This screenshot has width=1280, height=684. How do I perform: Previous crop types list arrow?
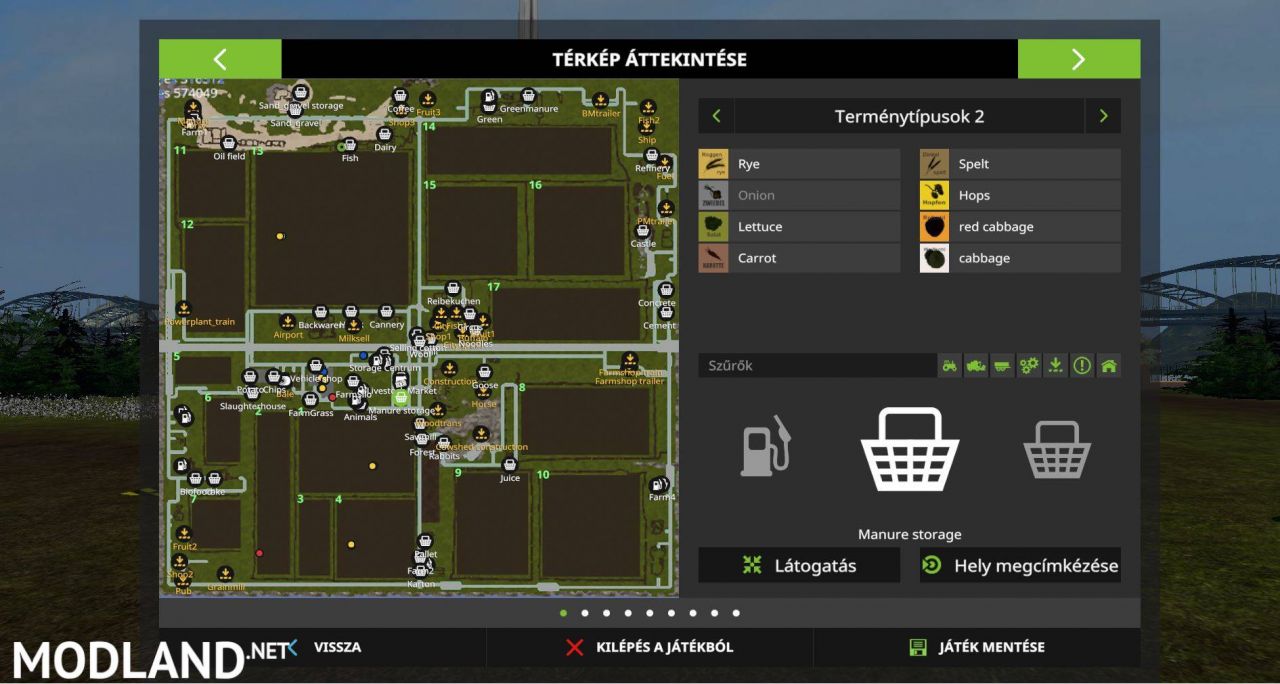[x=716, y=116]
